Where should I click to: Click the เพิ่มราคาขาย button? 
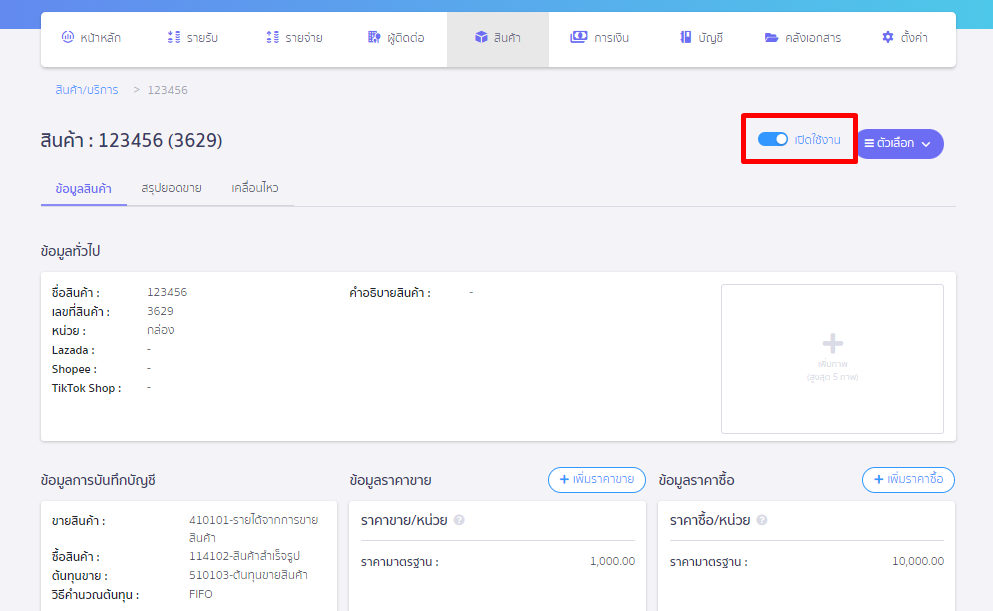pyautogui.click(x=596, y=480)
